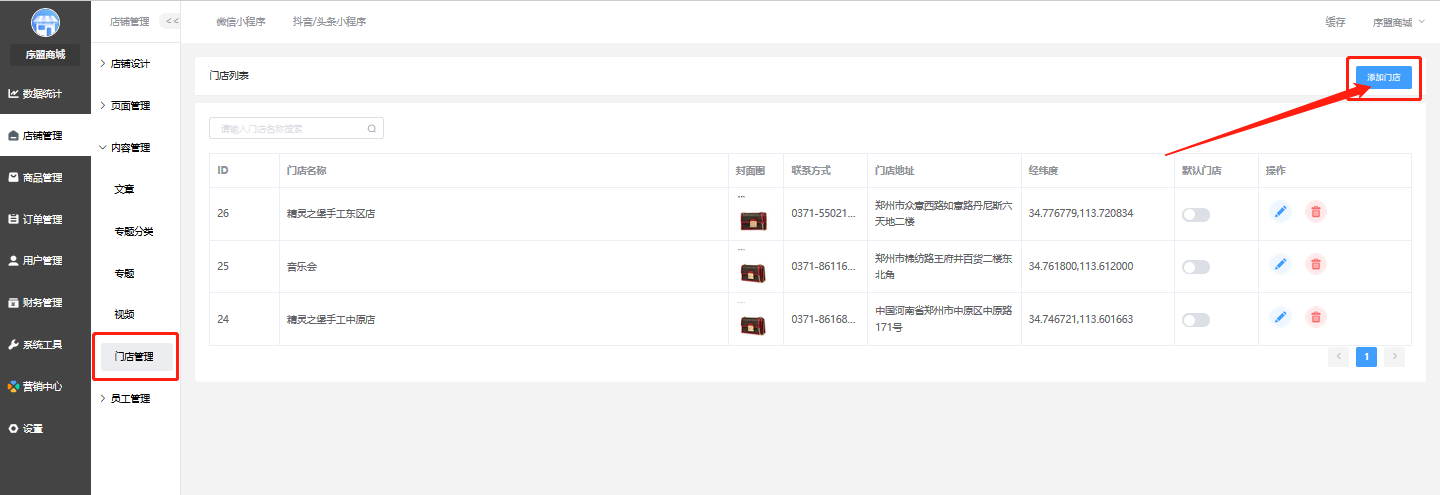Image resolution: width=1440 pixels, height=495 pixels.
Task: Edit the 音乐会 store row
Action: [x=1280, y=264]
